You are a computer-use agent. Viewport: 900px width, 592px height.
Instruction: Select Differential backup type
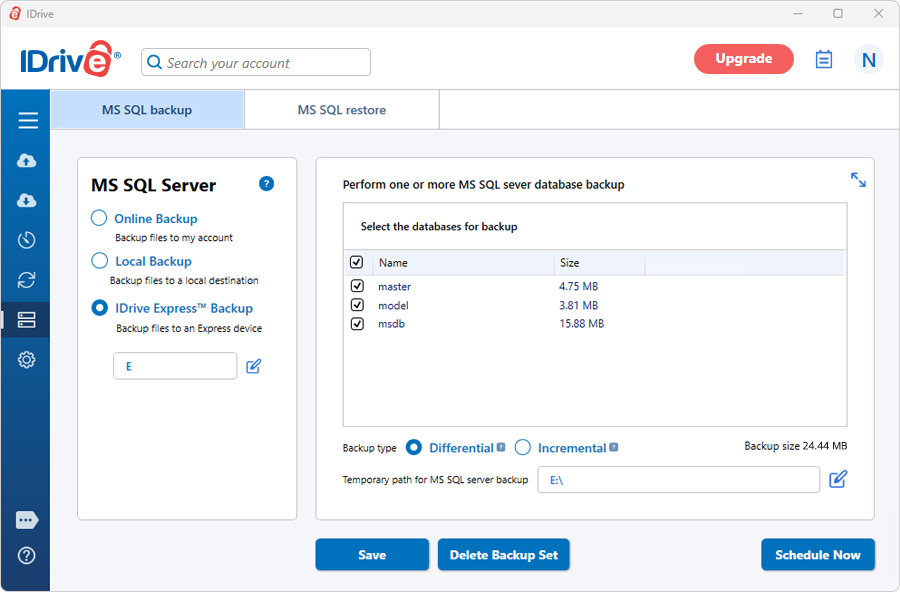point(414,447)
